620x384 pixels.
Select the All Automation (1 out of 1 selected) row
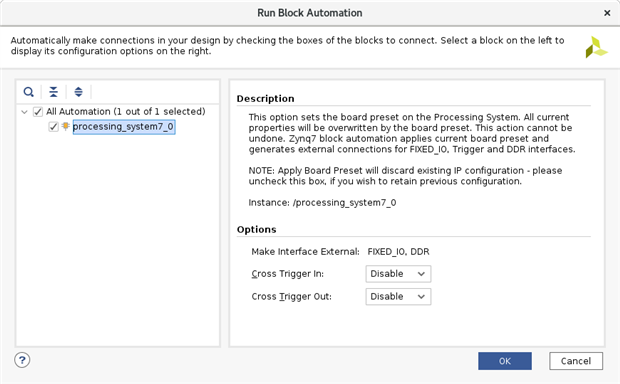126,112
